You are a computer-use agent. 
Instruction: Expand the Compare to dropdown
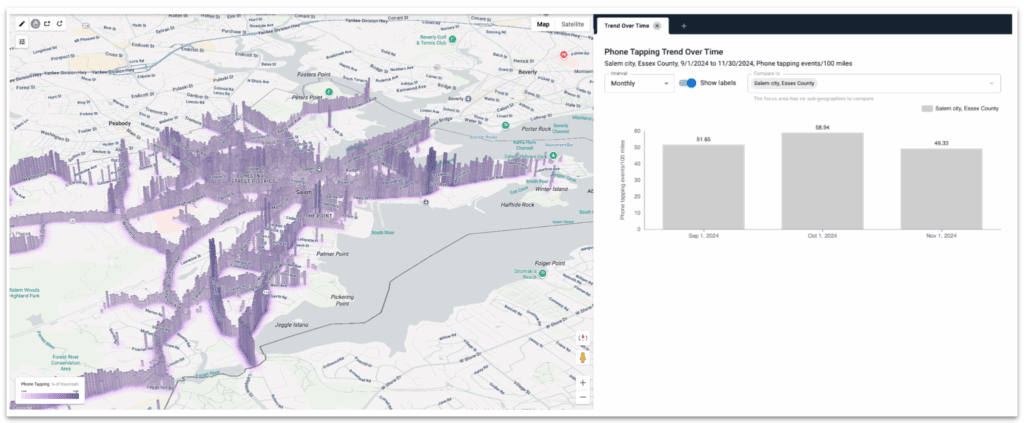[991, 84]
